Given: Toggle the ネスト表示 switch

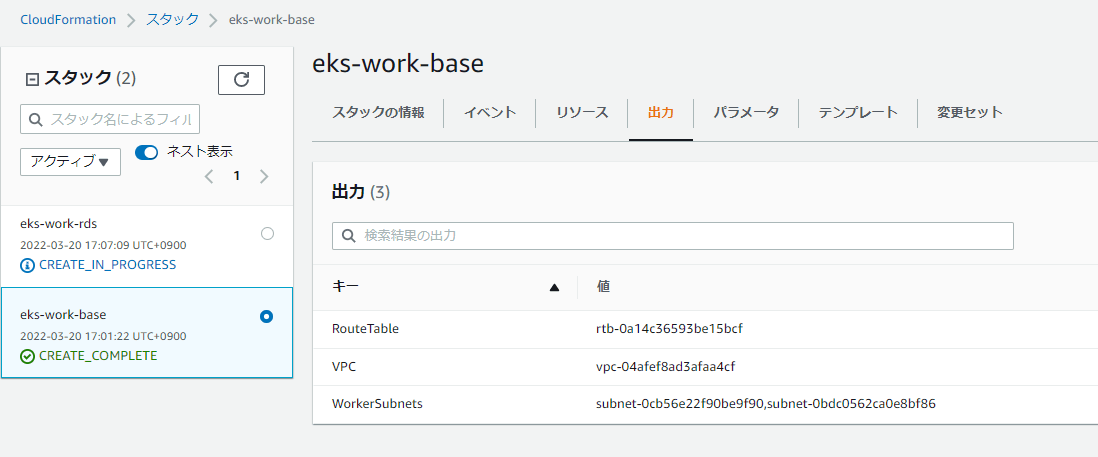Looking at the screenshot, I should click(147, 152).
